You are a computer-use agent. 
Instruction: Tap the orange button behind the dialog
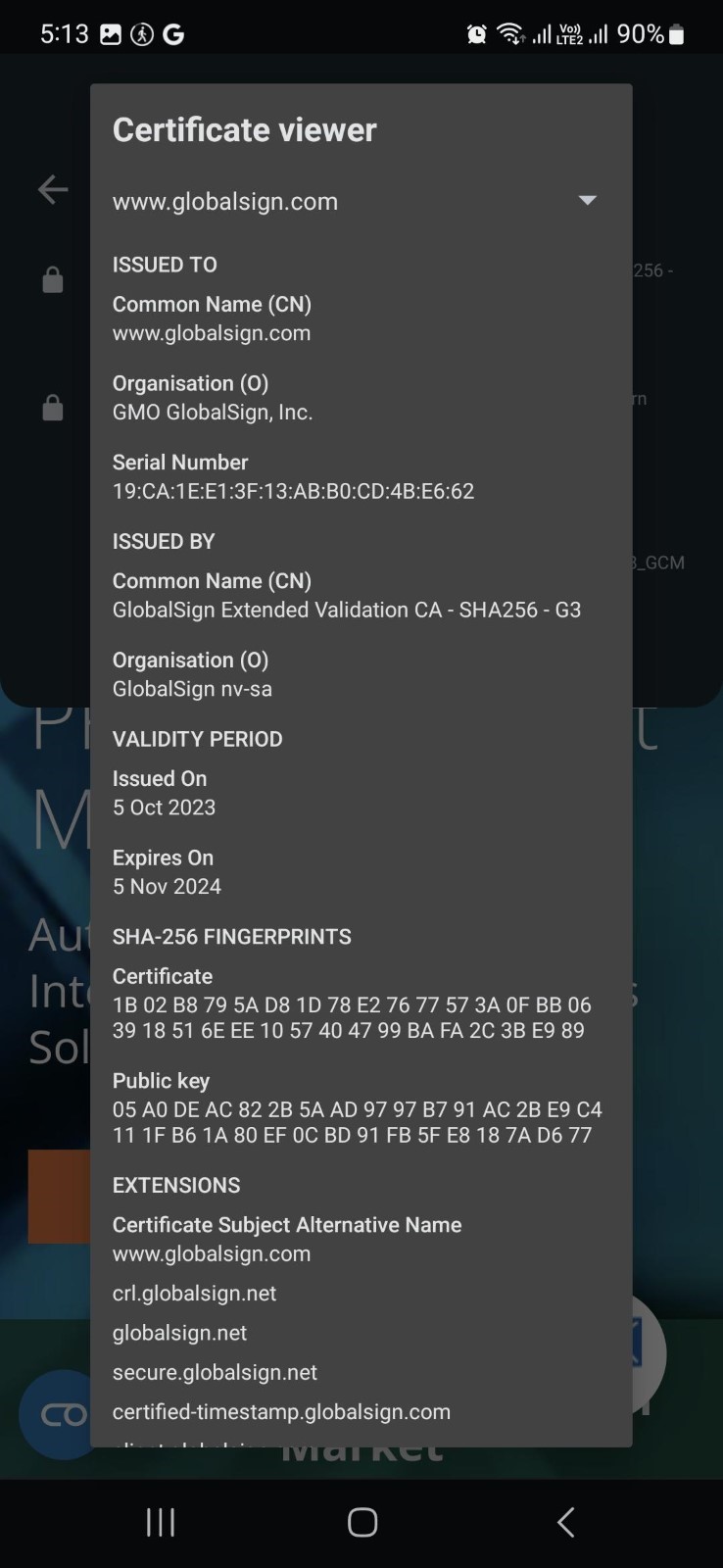pos(59,1196)
